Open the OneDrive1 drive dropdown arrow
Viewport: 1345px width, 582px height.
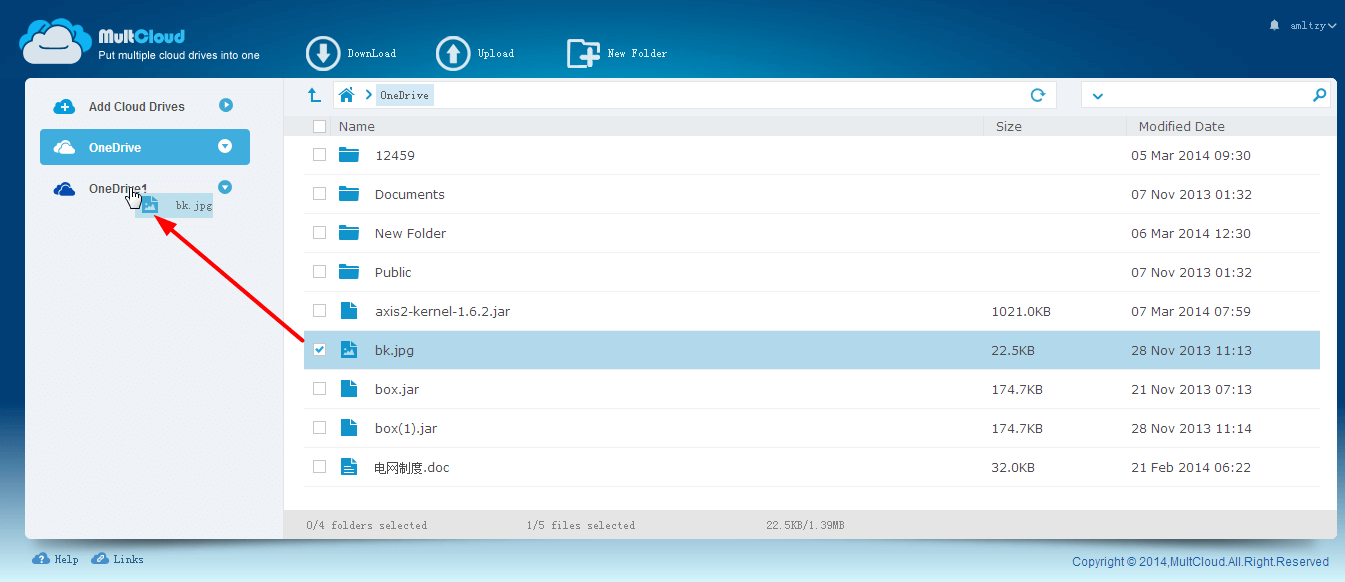225,187
